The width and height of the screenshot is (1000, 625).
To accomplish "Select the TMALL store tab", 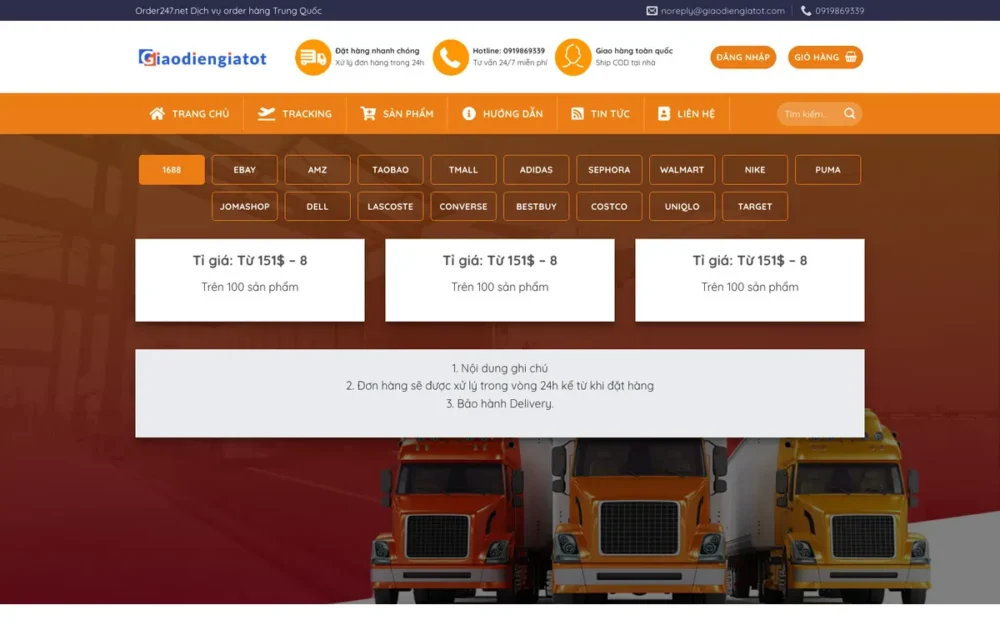I will point(463,170).
